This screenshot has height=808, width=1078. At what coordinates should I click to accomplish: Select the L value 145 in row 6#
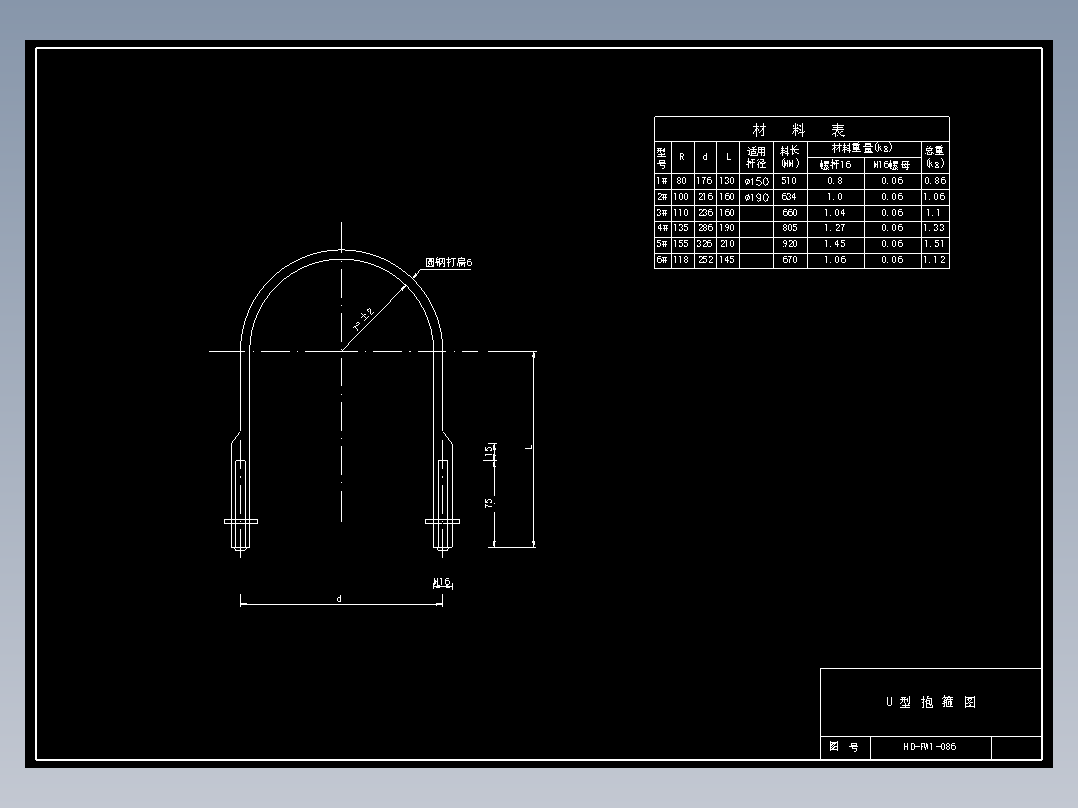tap(727, 260)
